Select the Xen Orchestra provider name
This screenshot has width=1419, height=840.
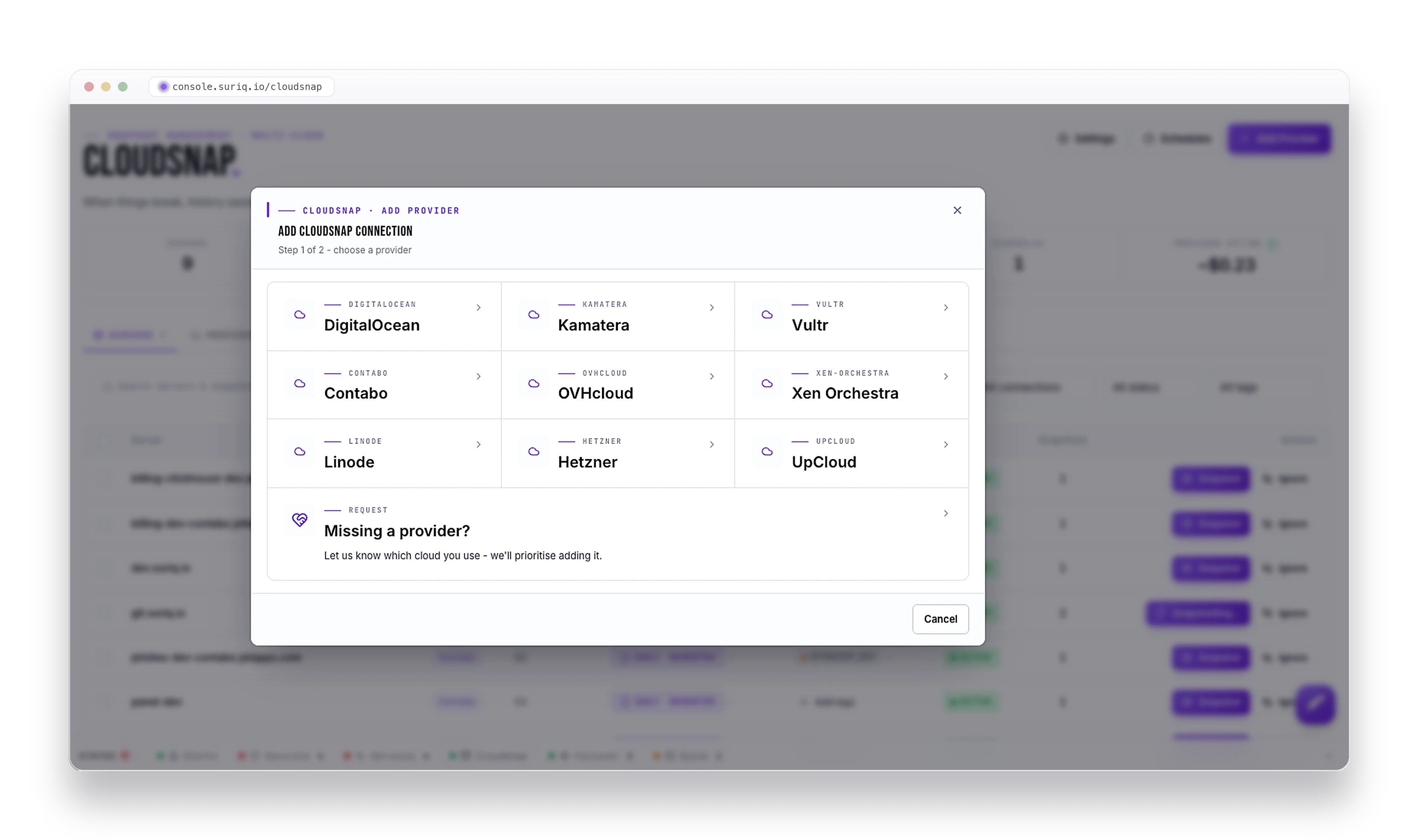845,394
